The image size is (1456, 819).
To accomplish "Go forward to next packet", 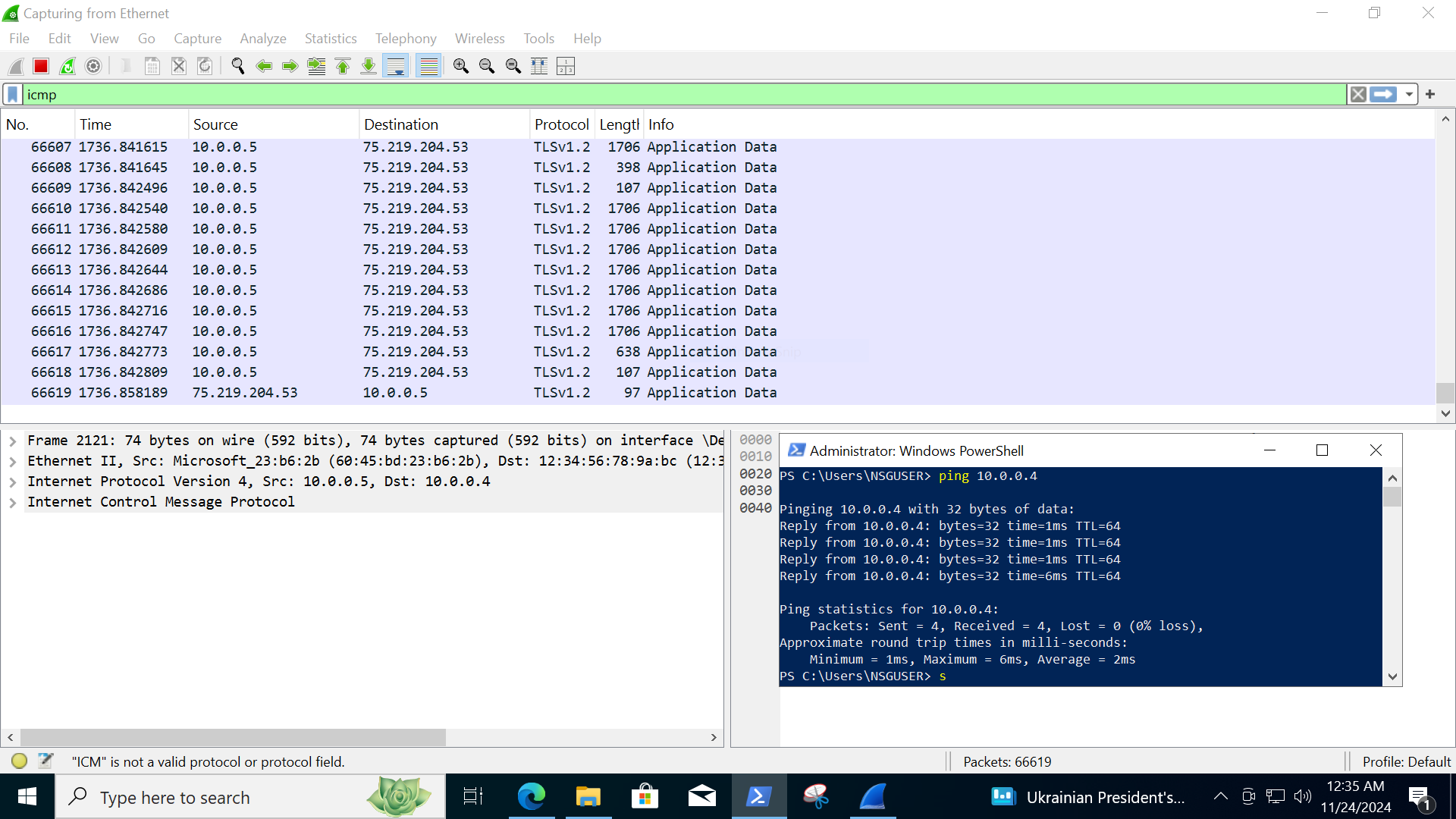I will click(290, 67).
